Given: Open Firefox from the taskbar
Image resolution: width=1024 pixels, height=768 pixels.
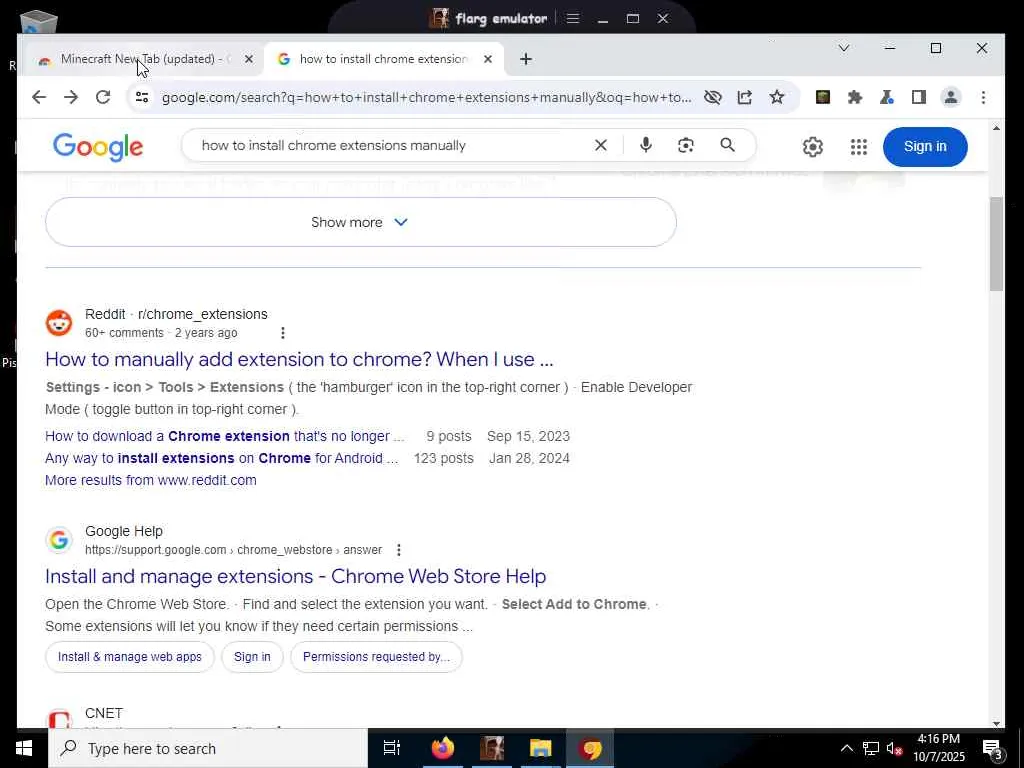Looking at the screenshot, I should pos(442,748).
